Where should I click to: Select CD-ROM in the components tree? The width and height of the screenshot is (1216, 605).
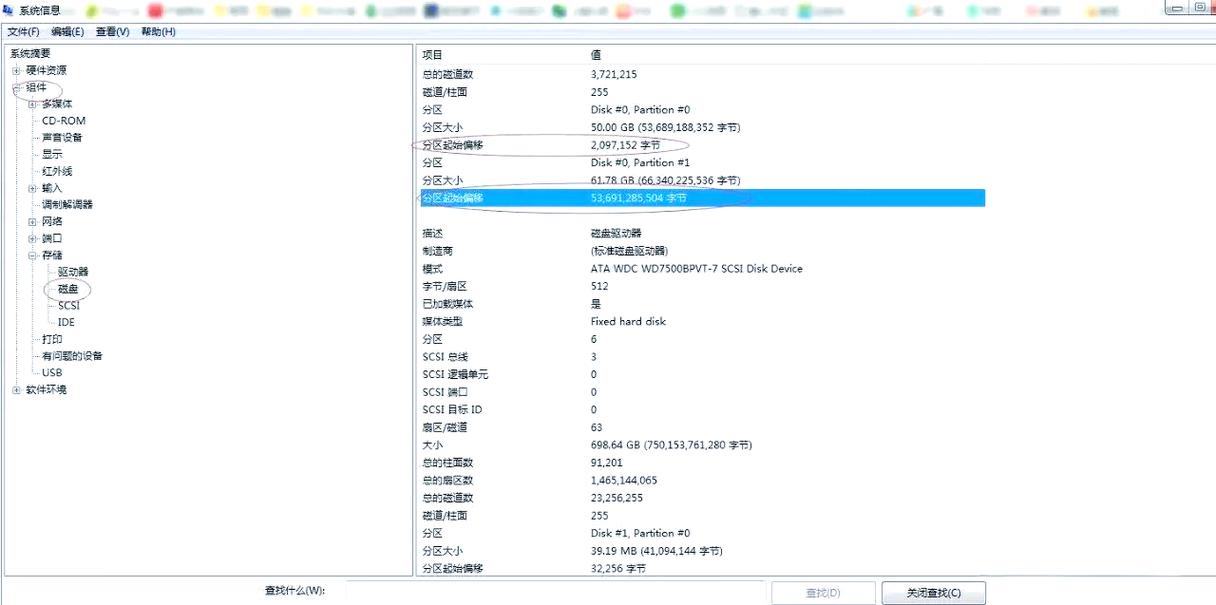[63, 120]
